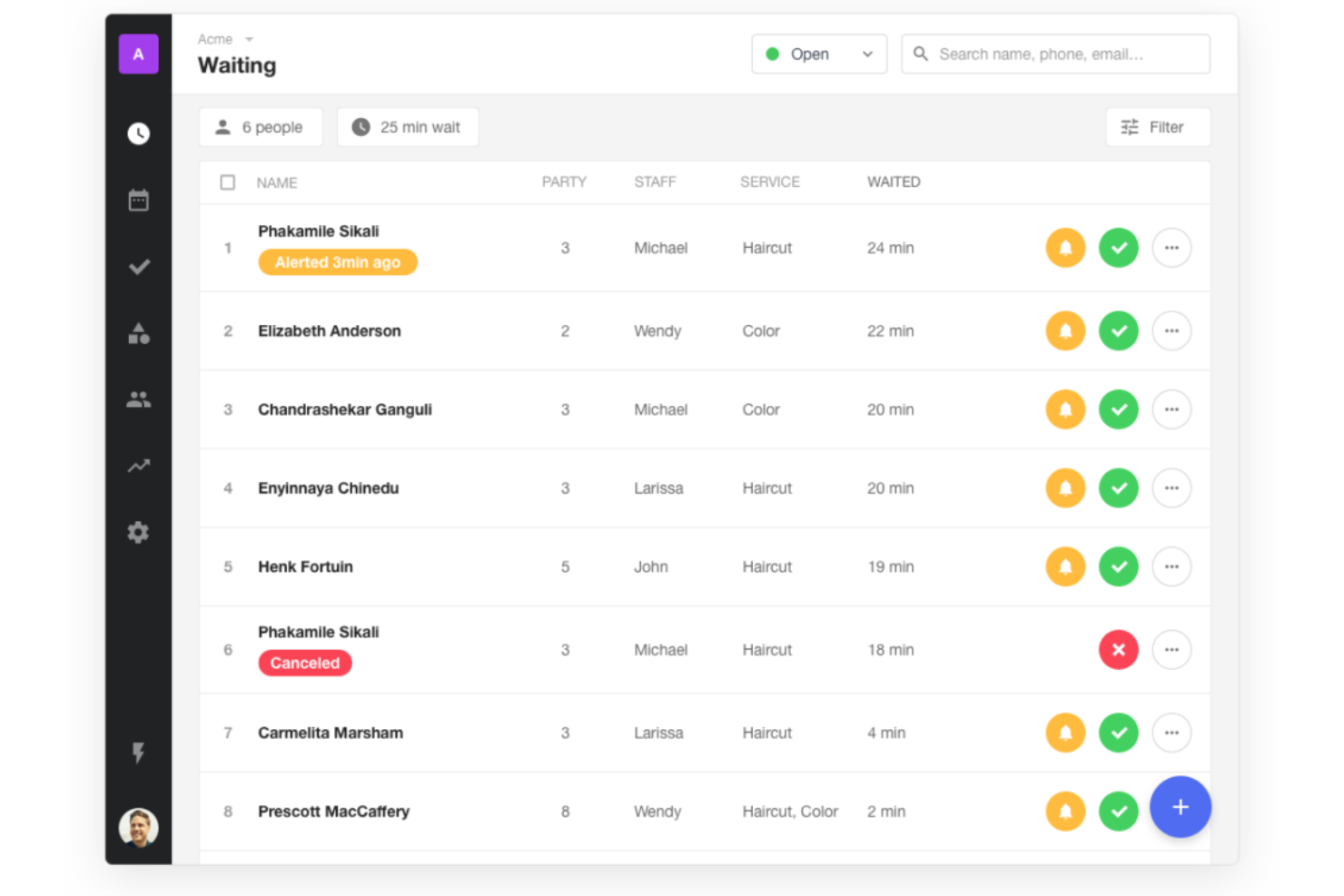Open the Filter panel

(1158, 126)
